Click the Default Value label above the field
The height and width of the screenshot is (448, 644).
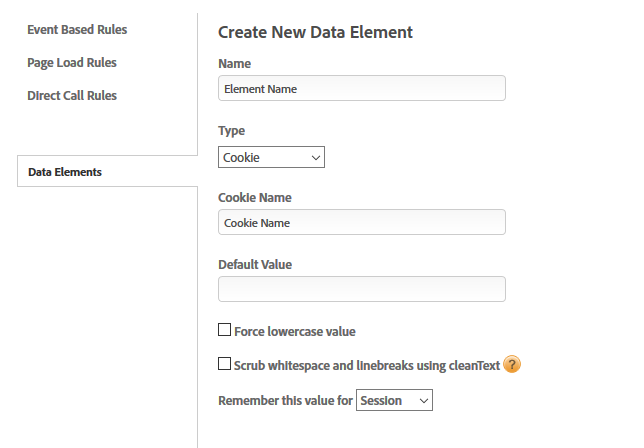[x=255, y=264]
